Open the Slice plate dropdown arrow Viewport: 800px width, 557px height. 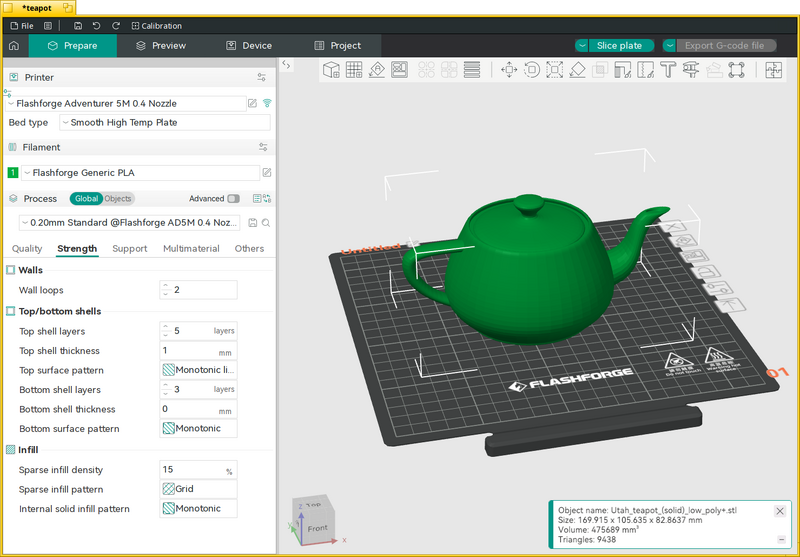click(582, 46)
